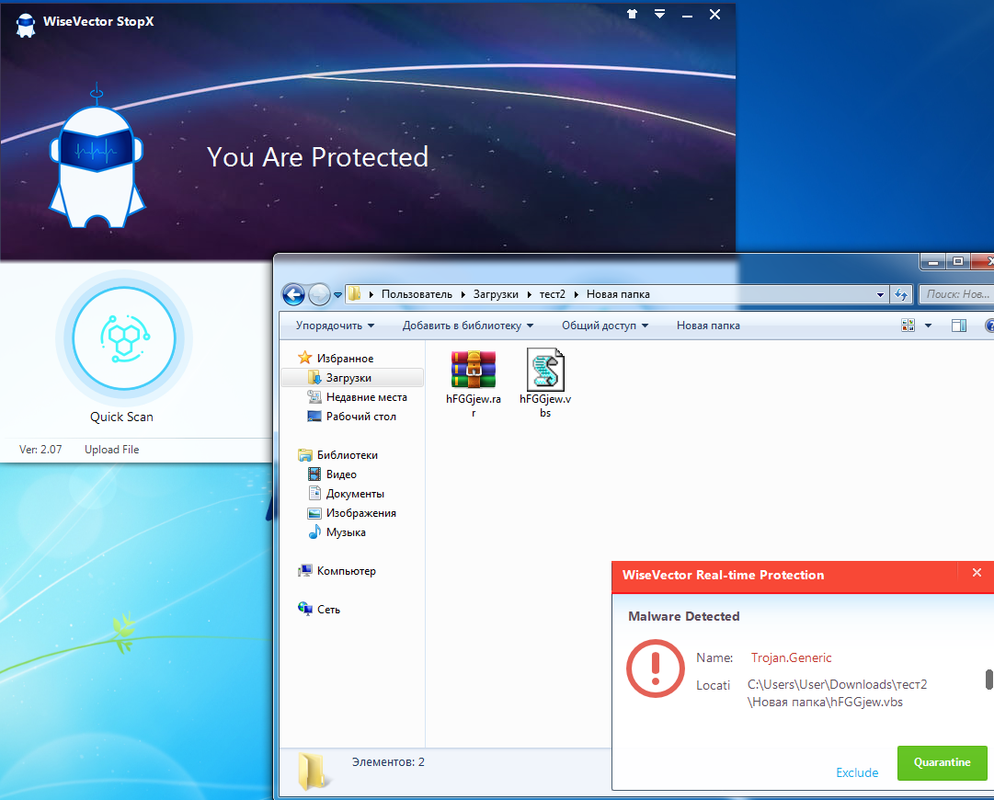Click the Ver: 2.07 version text
Viewport: 994px width, 800px height.
(x=41, y=449)
